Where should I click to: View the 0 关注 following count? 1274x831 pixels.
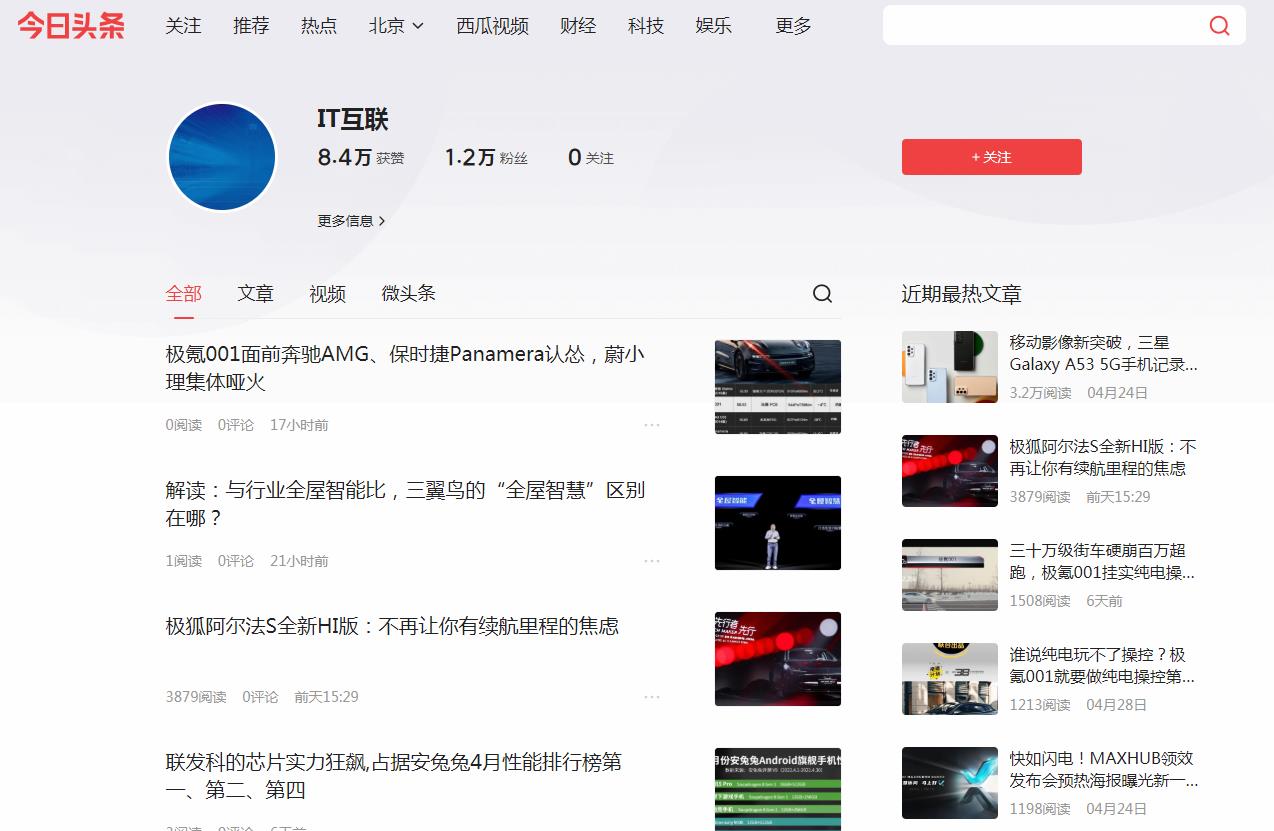click(591, 157)
